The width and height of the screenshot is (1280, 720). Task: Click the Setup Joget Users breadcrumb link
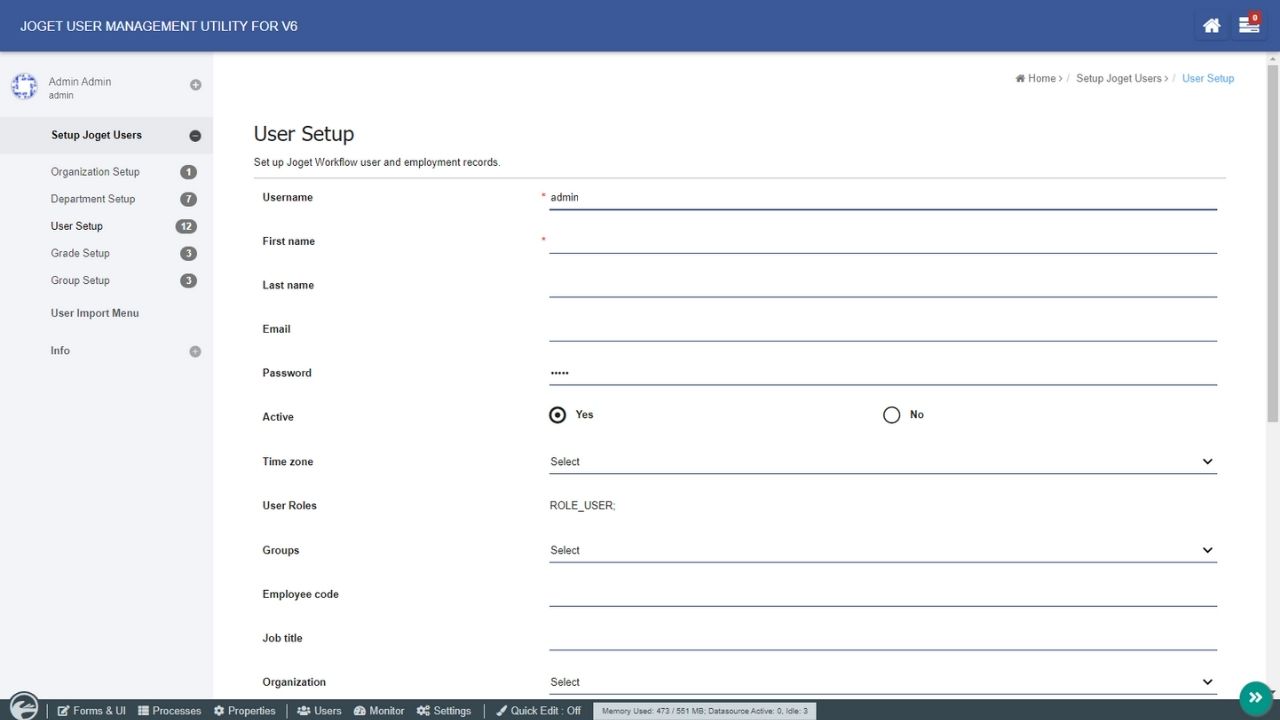tap(1118, 78)
